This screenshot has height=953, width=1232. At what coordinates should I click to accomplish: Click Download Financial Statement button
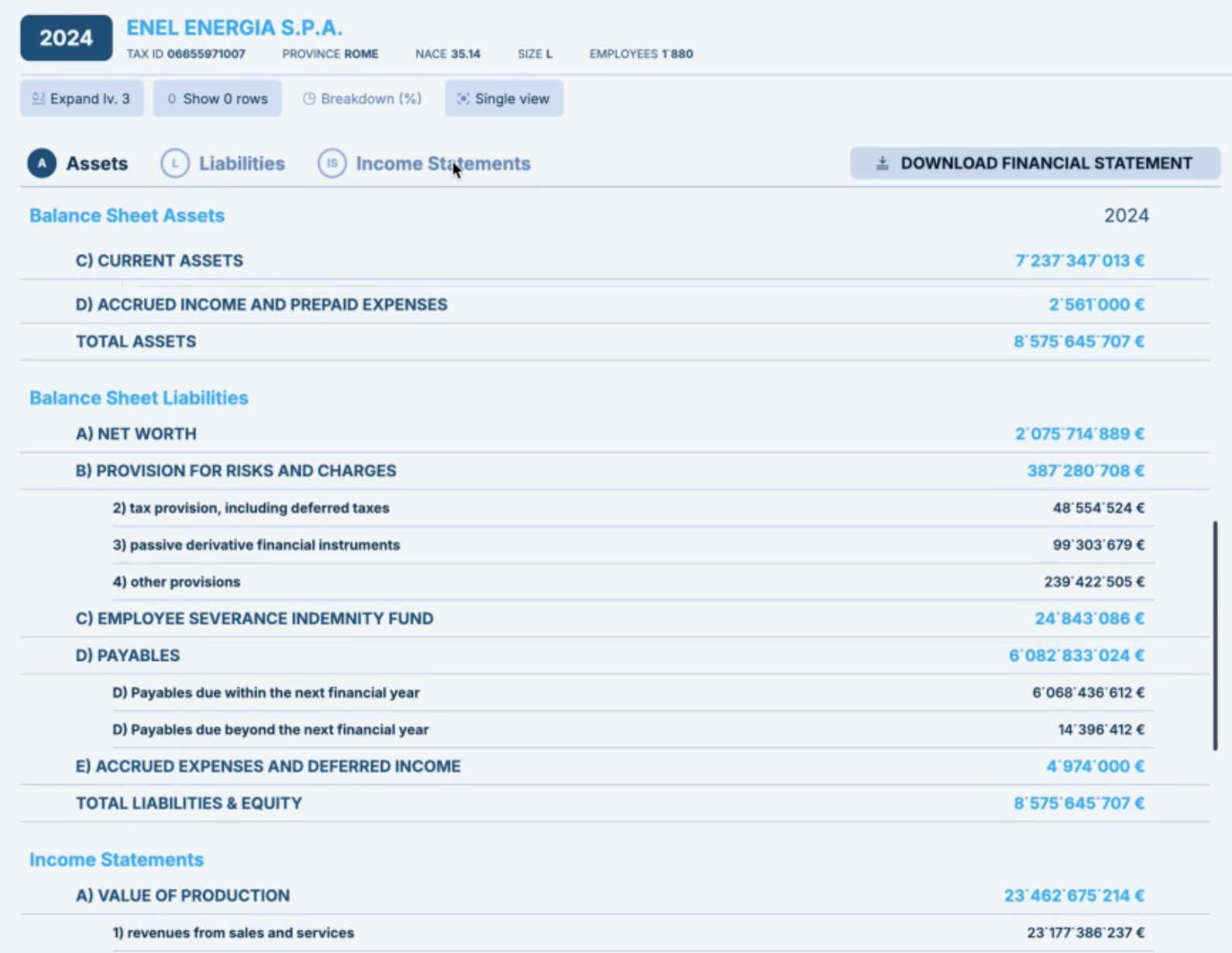pyautogui.click(x=1034, y=163)
